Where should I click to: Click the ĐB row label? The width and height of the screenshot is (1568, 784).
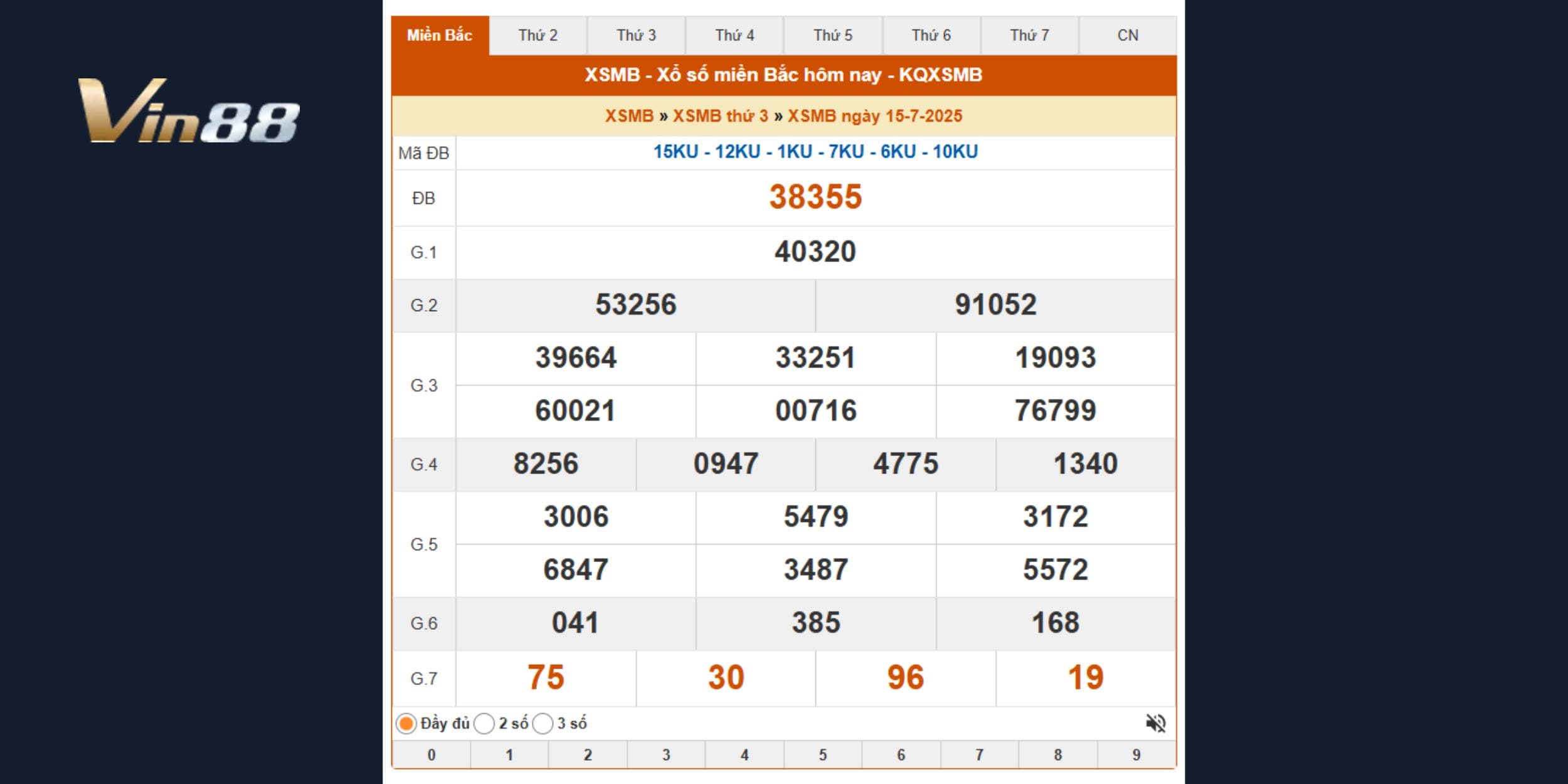tap(423, 199)
